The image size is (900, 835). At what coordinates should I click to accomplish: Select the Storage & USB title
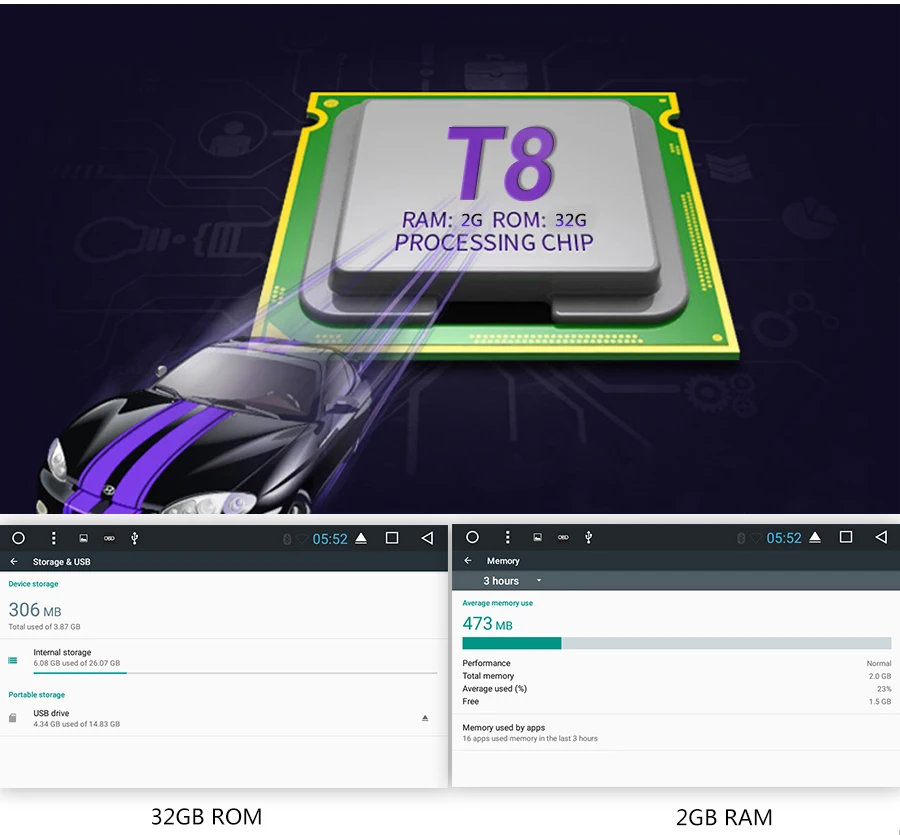click(x=61, y=562)
